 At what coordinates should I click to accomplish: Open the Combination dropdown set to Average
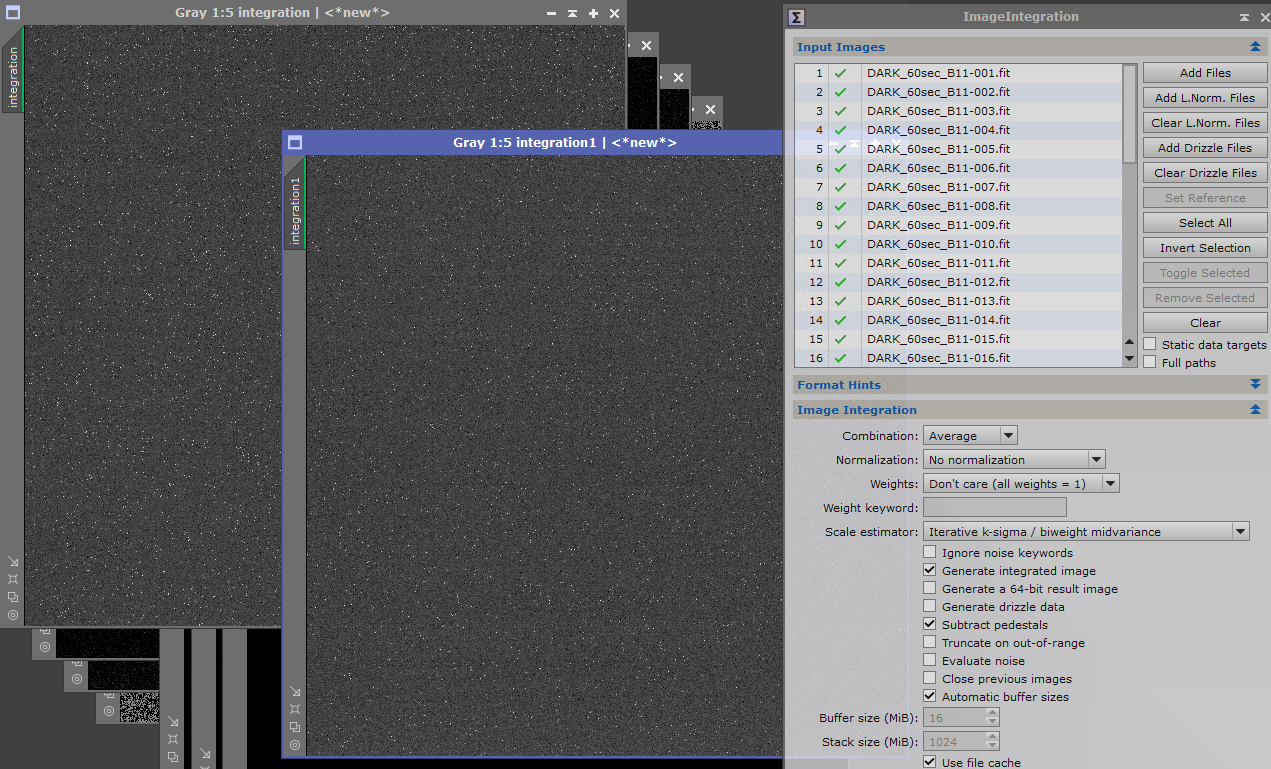[969, 436]
